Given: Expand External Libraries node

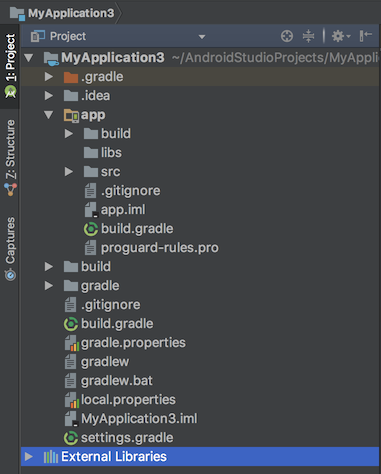Looking at the screenshot, I should pos(29,456).
